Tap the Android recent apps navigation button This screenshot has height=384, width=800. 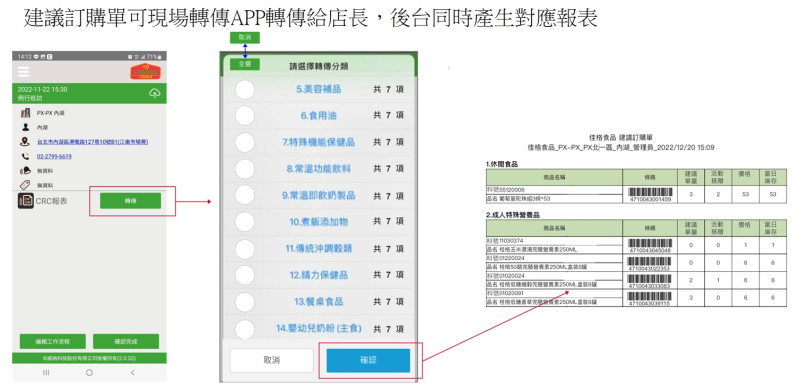[x=46, y=373]
